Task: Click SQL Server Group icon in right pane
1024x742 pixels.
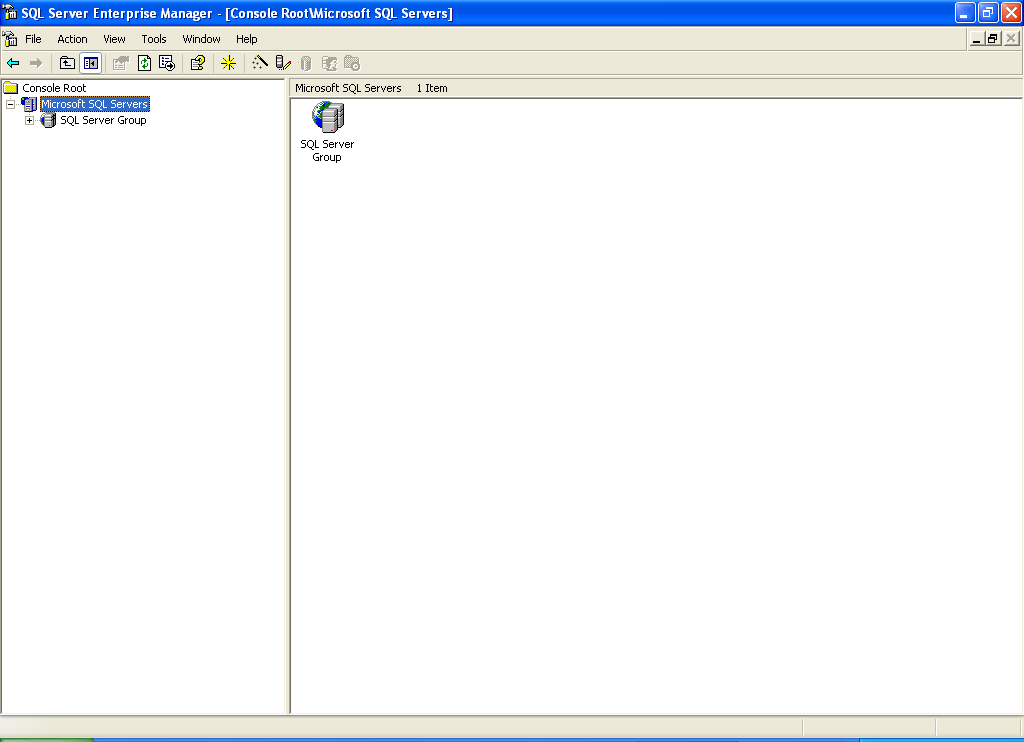Action: coord(328,117)
